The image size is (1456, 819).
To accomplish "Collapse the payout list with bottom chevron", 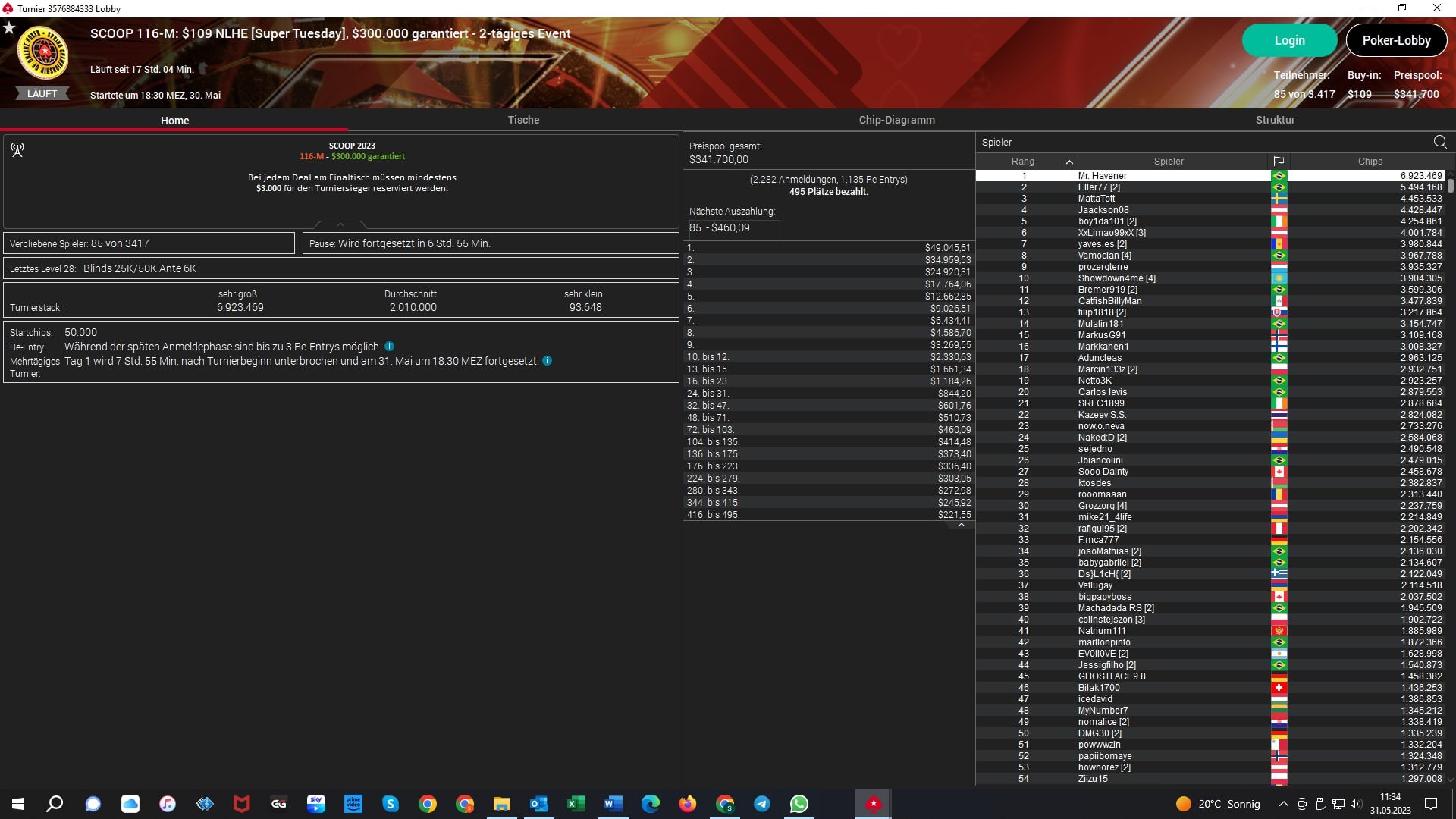I will tap(962, 525).
